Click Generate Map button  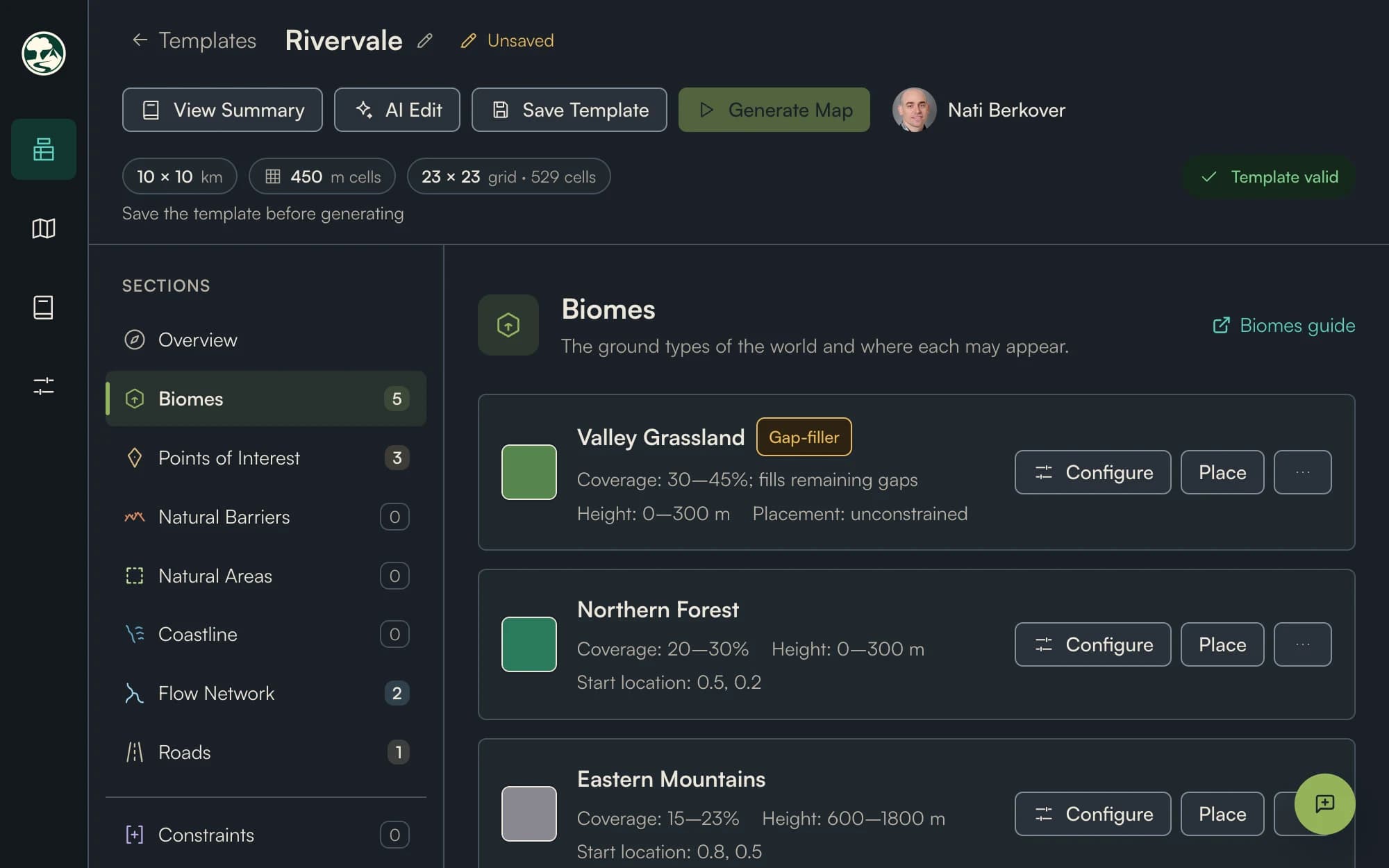tap(774, 110)
